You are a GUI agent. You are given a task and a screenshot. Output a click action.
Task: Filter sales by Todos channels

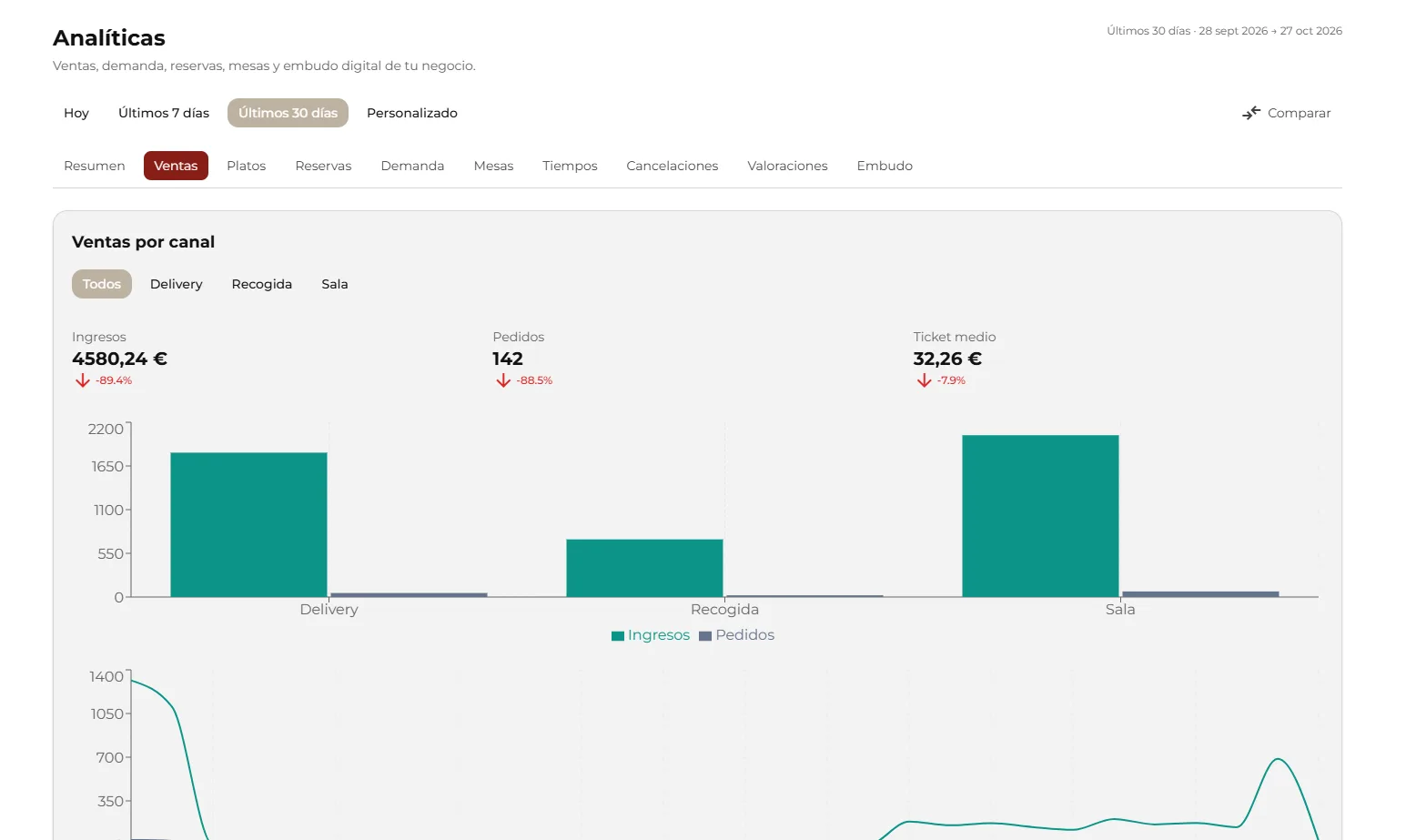pos(102,284)
